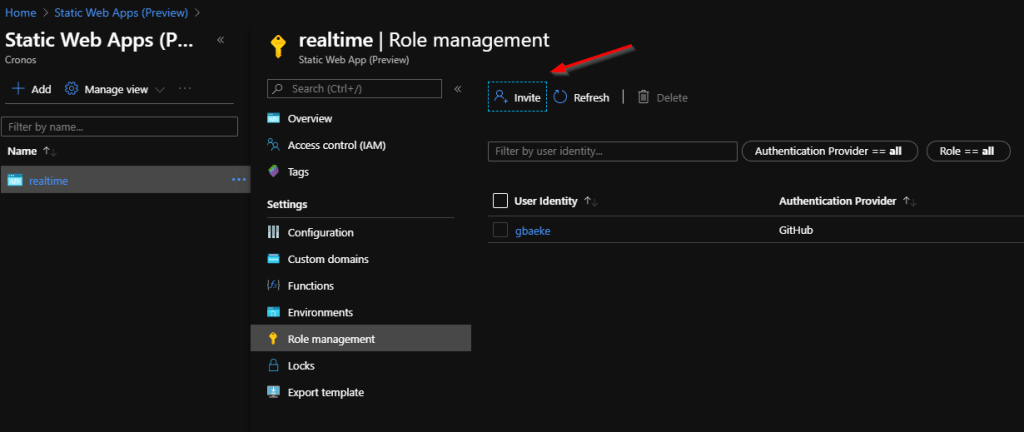Open the Configuration settings icon
Image resolution: width=1024 pixels, height=432 pixels.
[274, 233]
